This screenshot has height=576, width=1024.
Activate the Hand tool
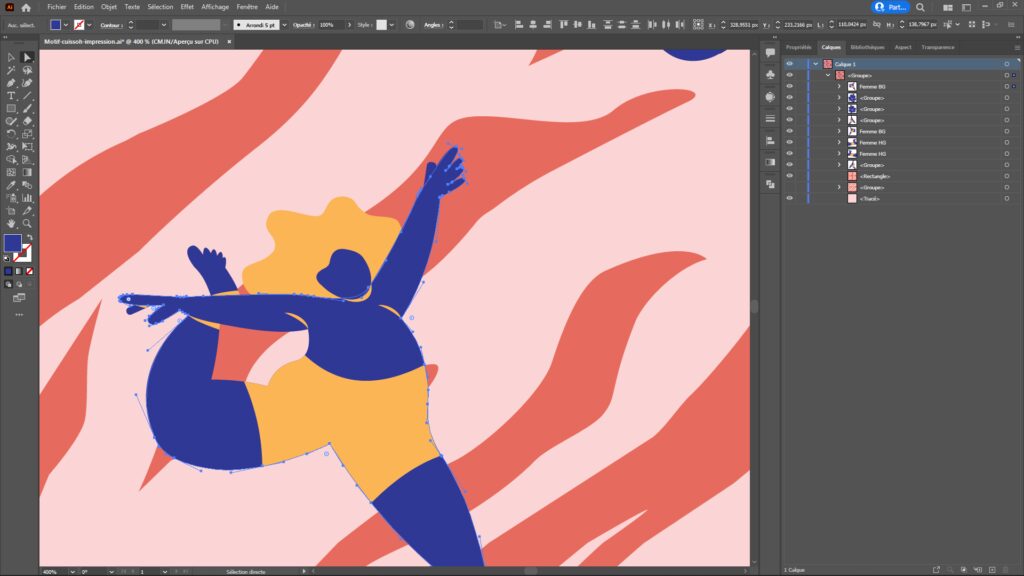pyautogui.click(x=11, y=223)
